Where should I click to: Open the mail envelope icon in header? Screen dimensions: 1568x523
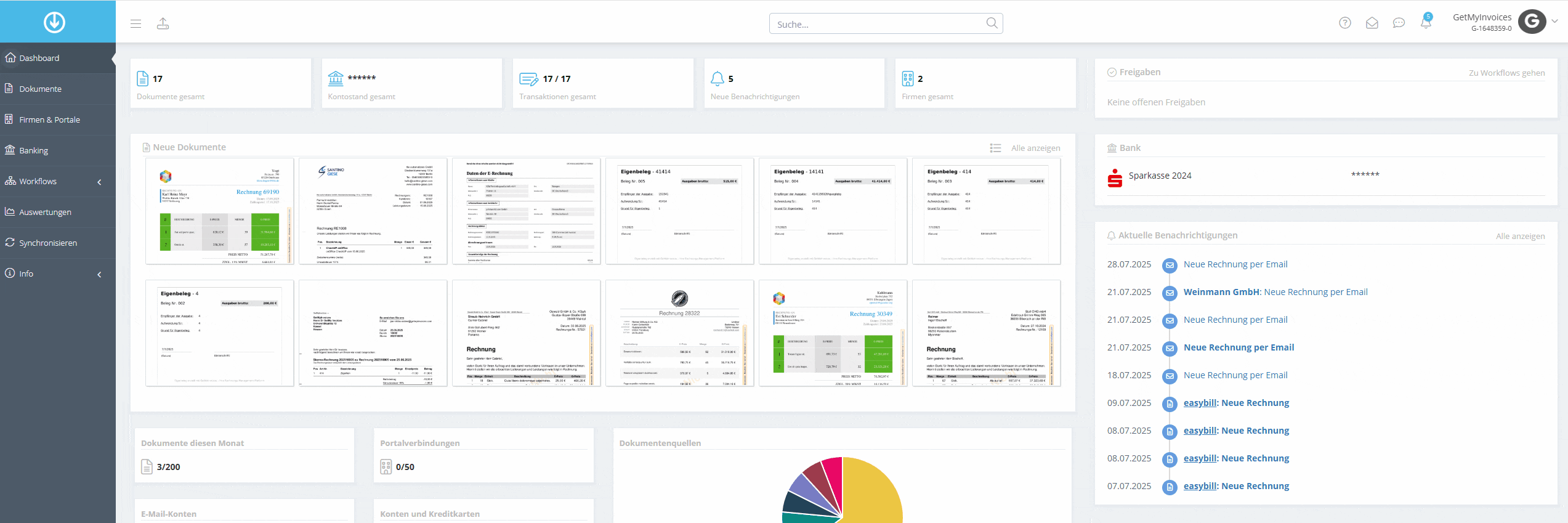coord(1372,23)
